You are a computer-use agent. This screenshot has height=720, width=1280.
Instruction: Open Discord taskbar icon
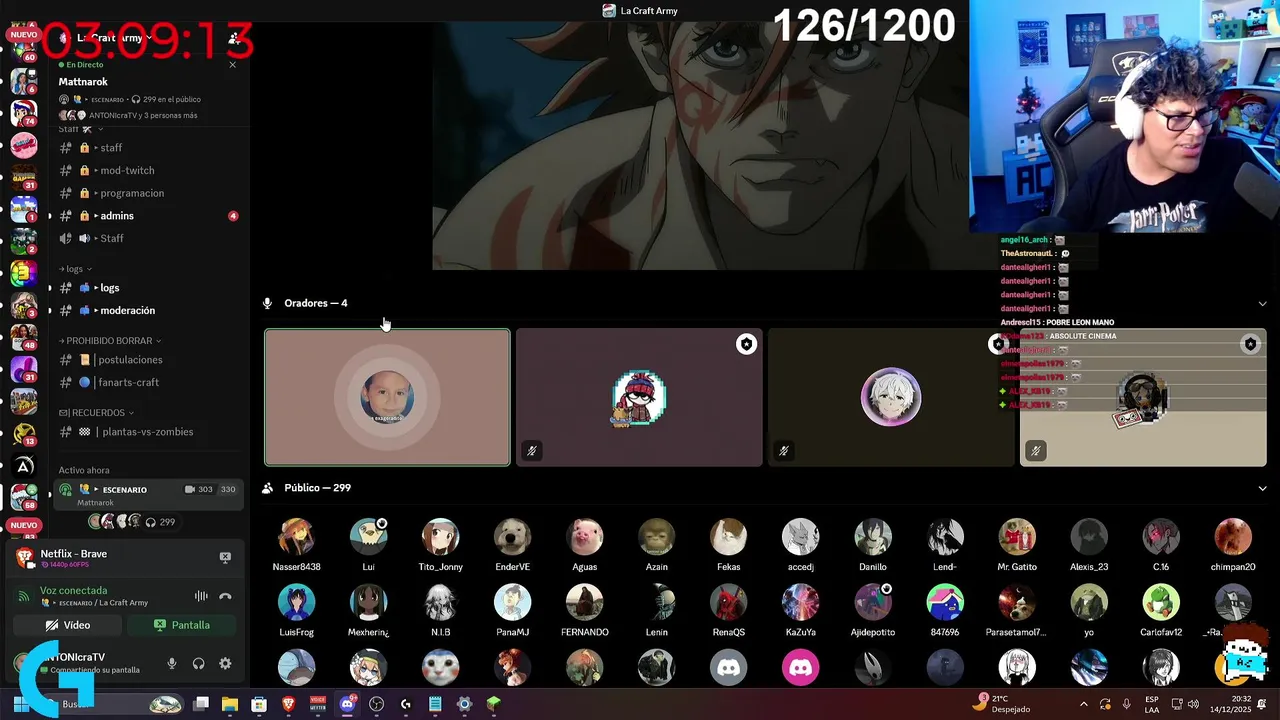tap(347, 704)
